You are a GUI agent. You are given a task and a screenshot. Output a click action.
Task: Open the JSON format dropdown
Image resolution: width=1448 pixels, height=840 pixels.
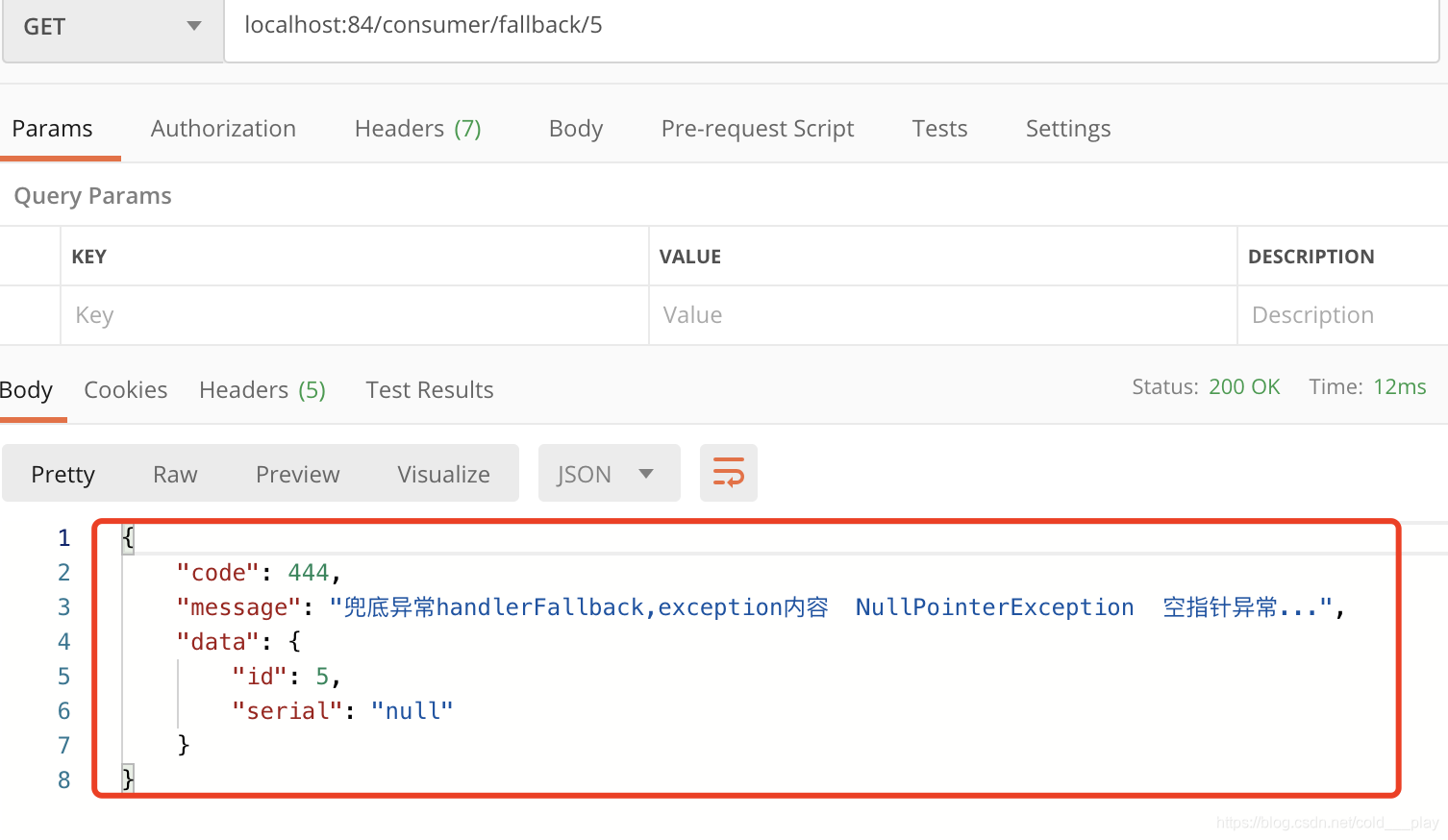[x=610, y=473]
